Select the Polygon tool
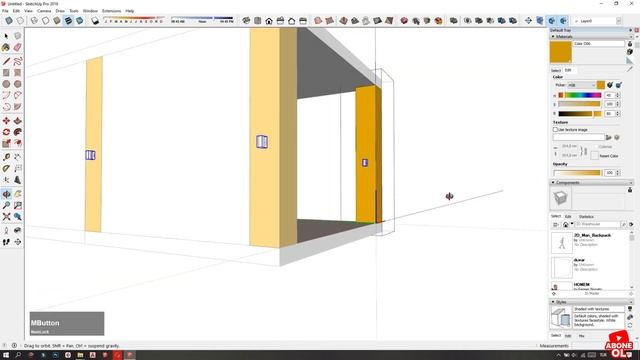 click(x=18, y=84)
